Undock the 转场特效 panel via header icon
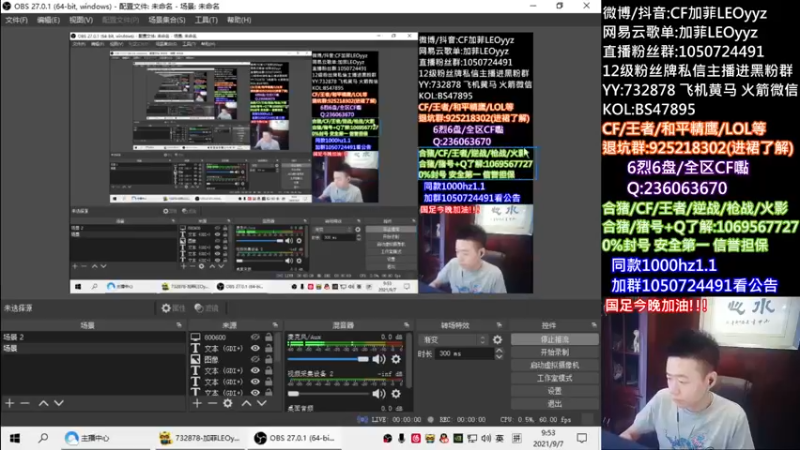Screen dimensions: 800x450 tap(499, 325)
